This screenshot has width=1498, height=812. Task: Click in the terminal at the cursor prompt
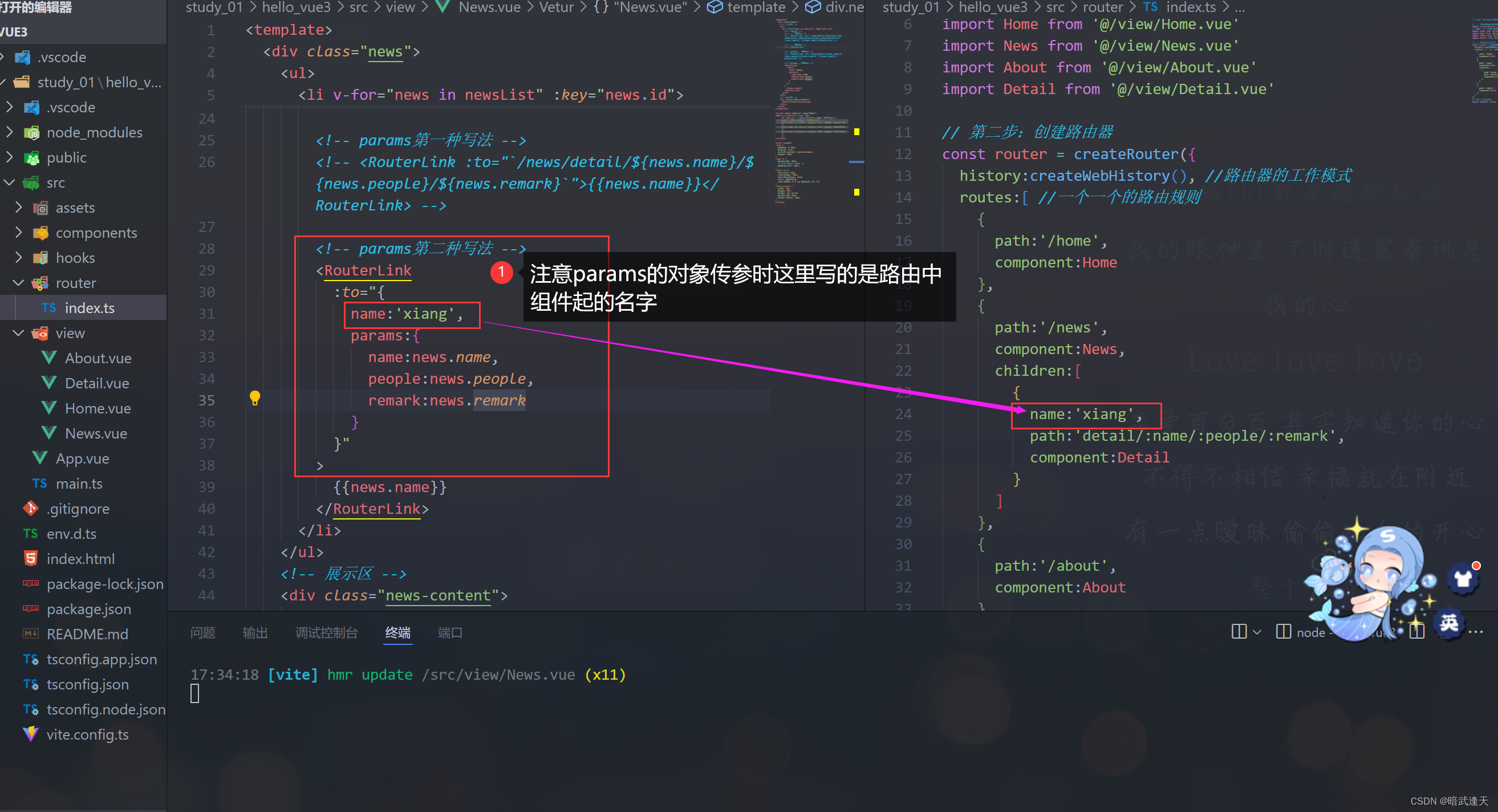(x=195, y=693)
